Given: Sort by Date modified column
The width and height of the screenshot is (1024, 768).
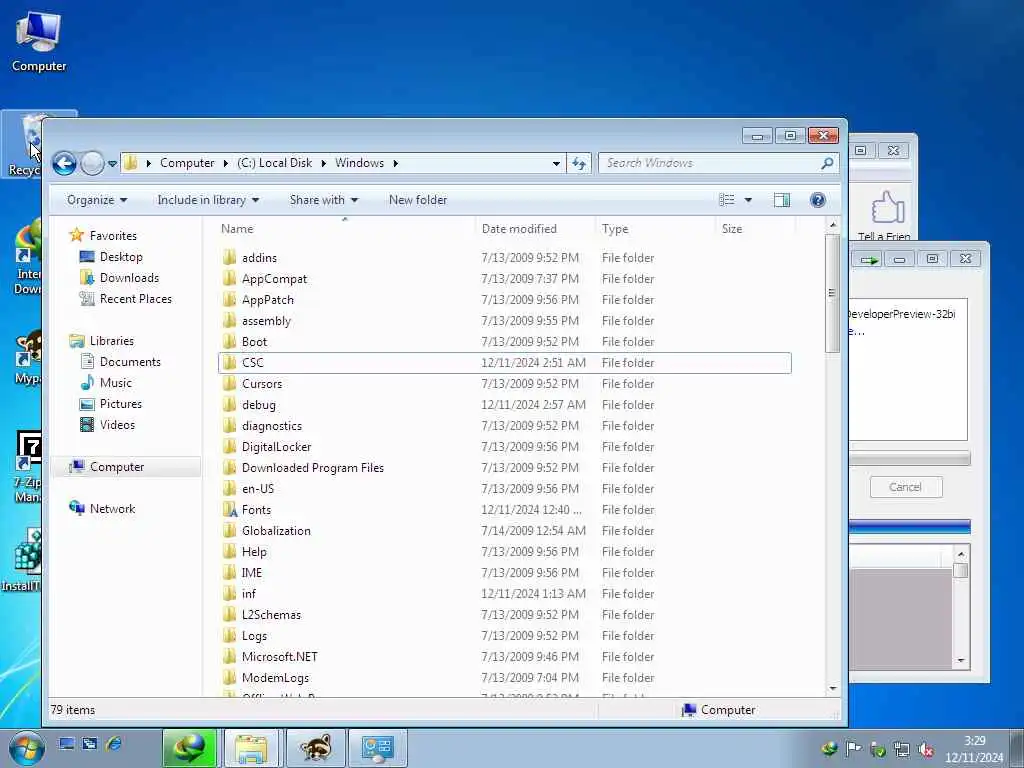Looking at the screenshot, I should 519,229.
